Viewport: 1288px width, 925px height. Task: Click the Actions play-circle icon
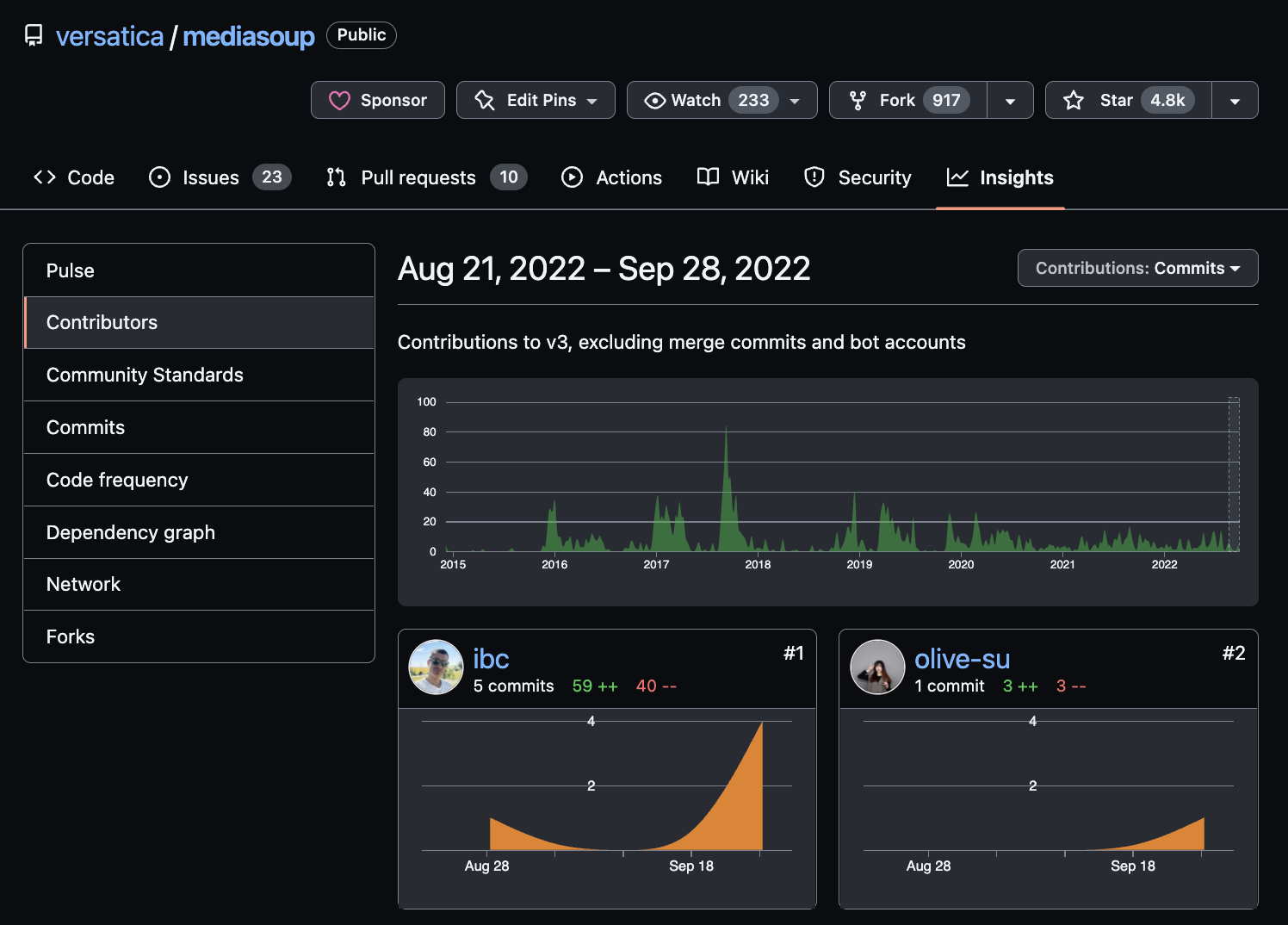click(572, 177)
